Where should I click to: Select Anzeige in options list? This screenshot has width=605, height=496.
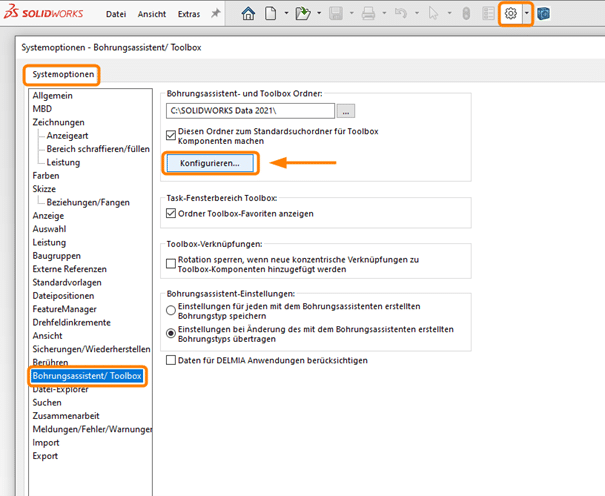[48, 216]
